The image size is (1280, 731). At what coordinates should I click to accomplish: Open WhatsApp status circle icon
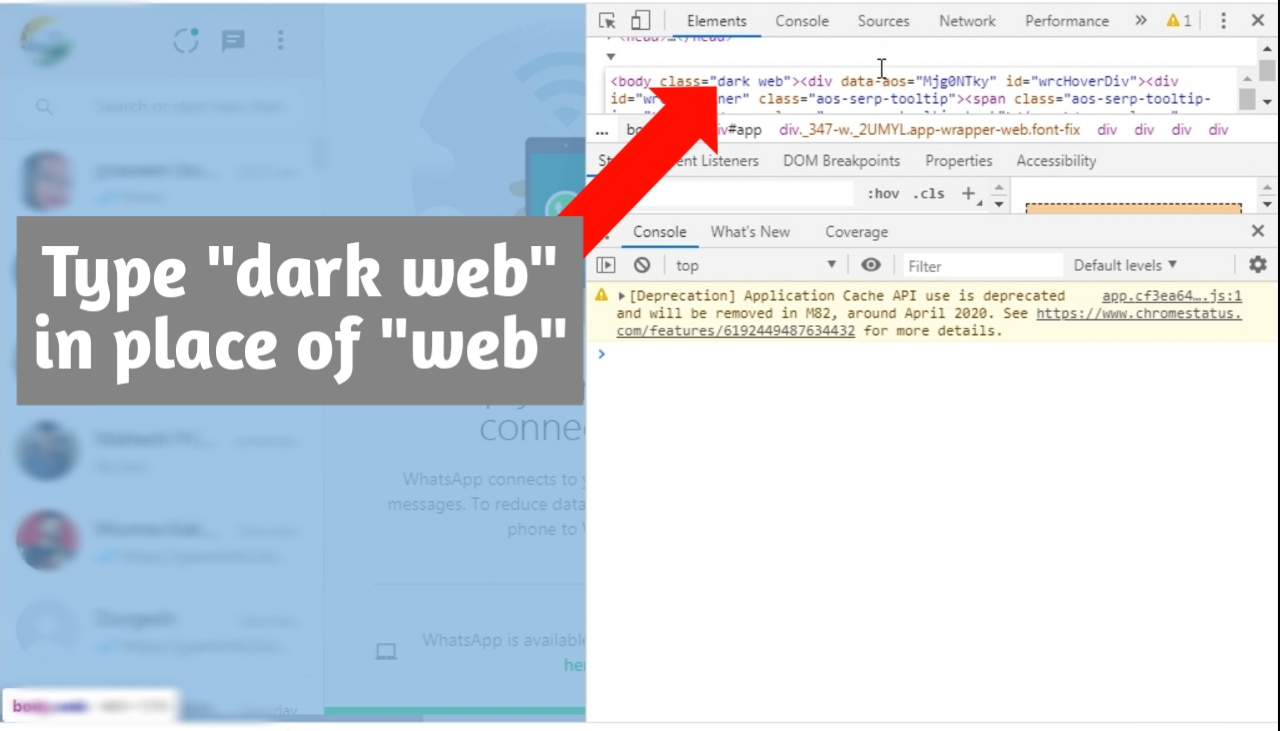point(186,40)
